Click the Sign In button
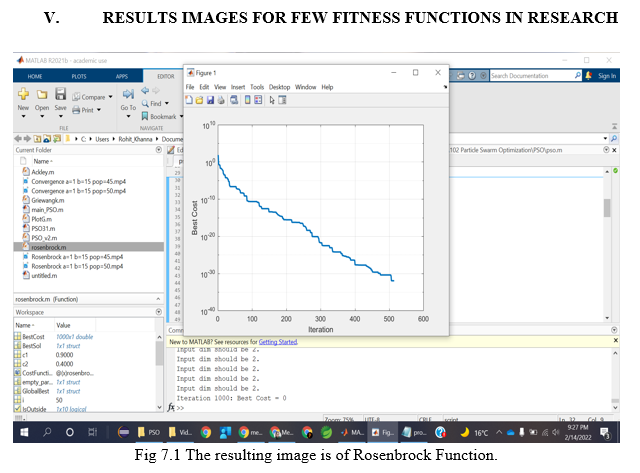Screen dimensions: 640x473 pos(607,76)
